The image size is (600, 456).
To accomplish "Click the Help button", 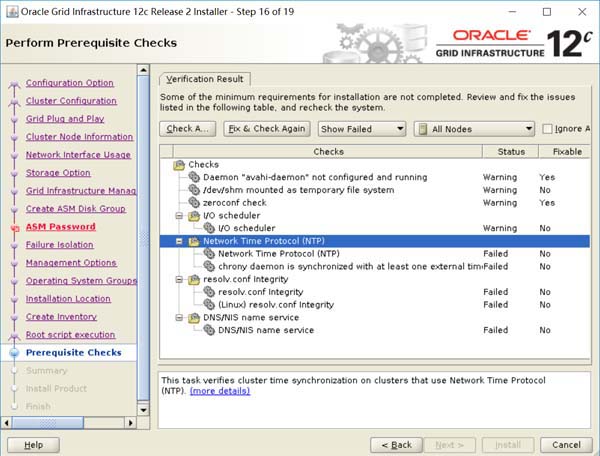I will coord(33,445).
